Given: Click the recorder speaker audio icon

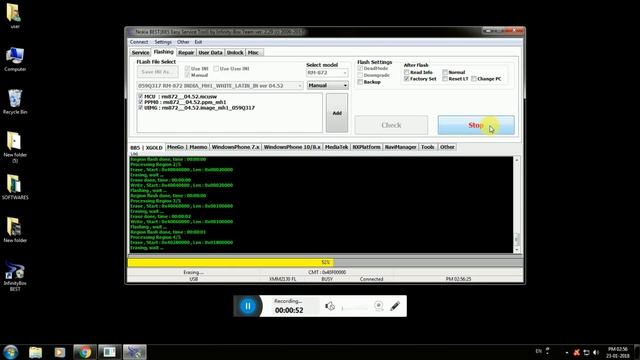Looking at the screenshot, I should pyautogui.click(x=330, y=306).
